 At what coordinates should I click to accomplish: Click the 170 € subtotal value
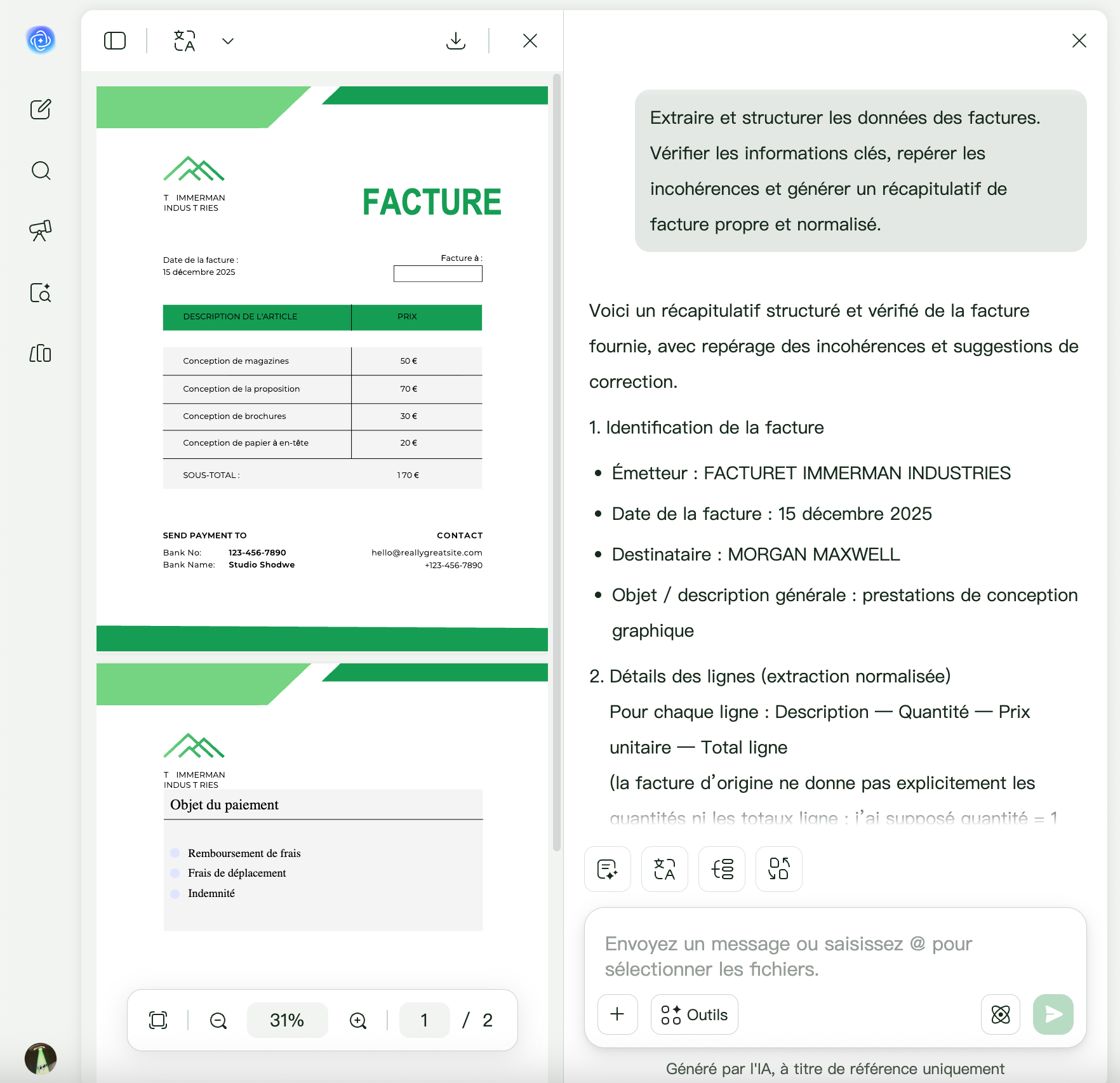(408, 475)
